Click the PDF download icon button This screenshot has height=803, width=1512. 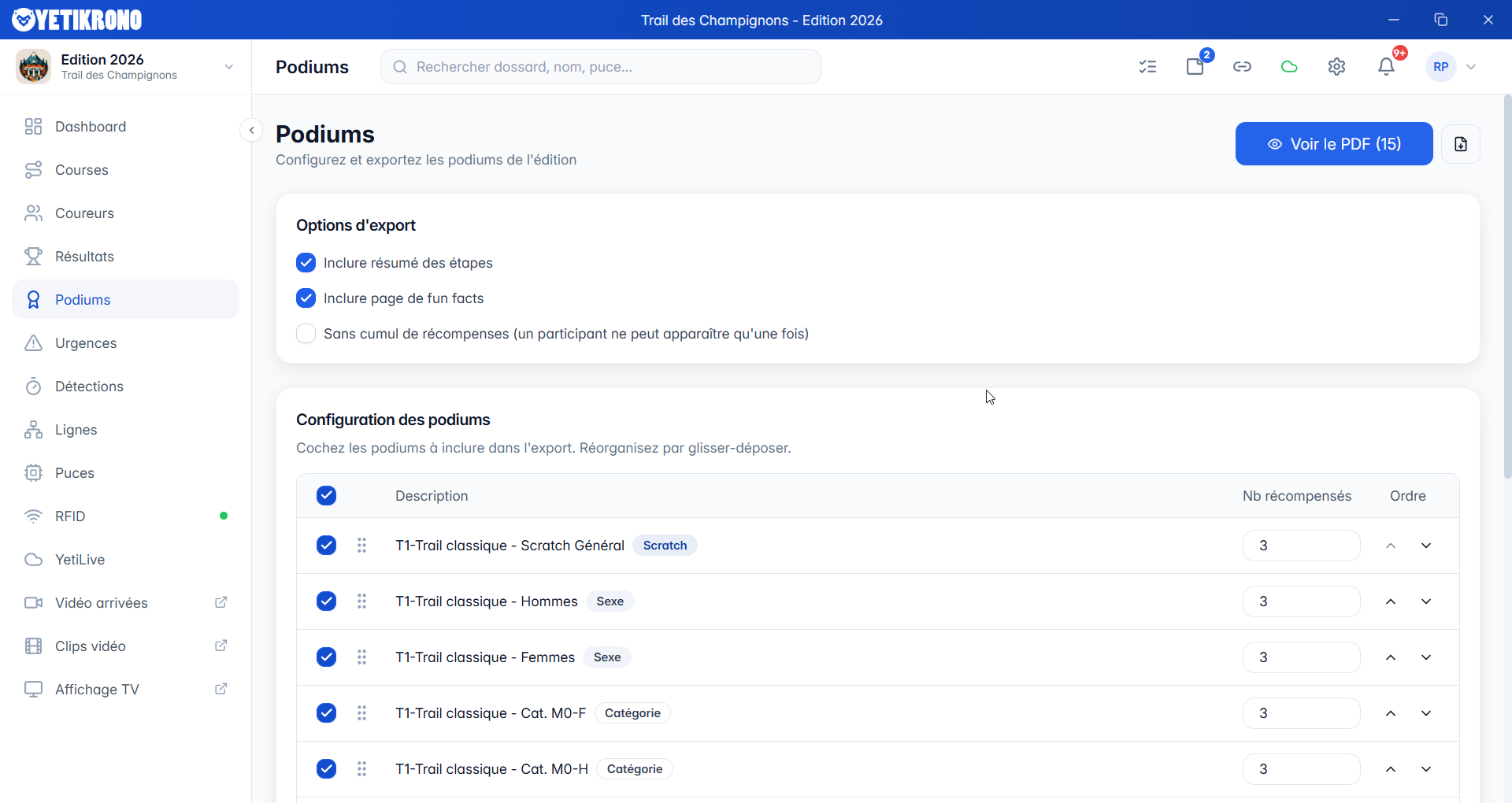click(x=1460, y=144)
